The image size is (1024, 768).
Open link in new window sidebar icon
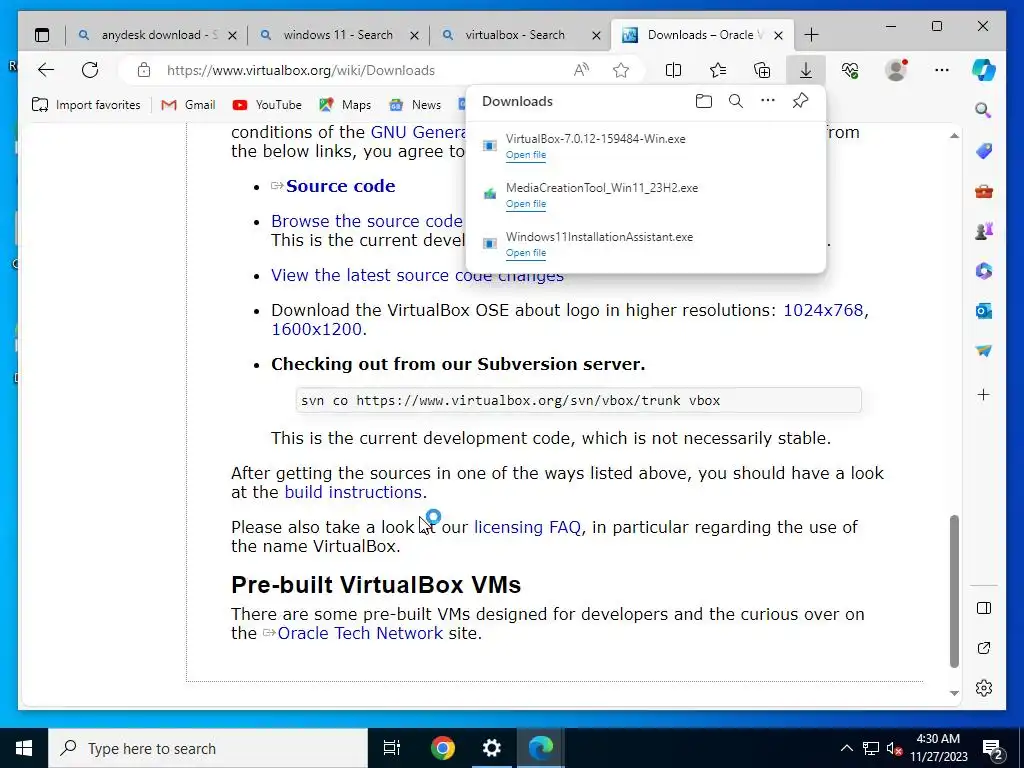point(984,648)
